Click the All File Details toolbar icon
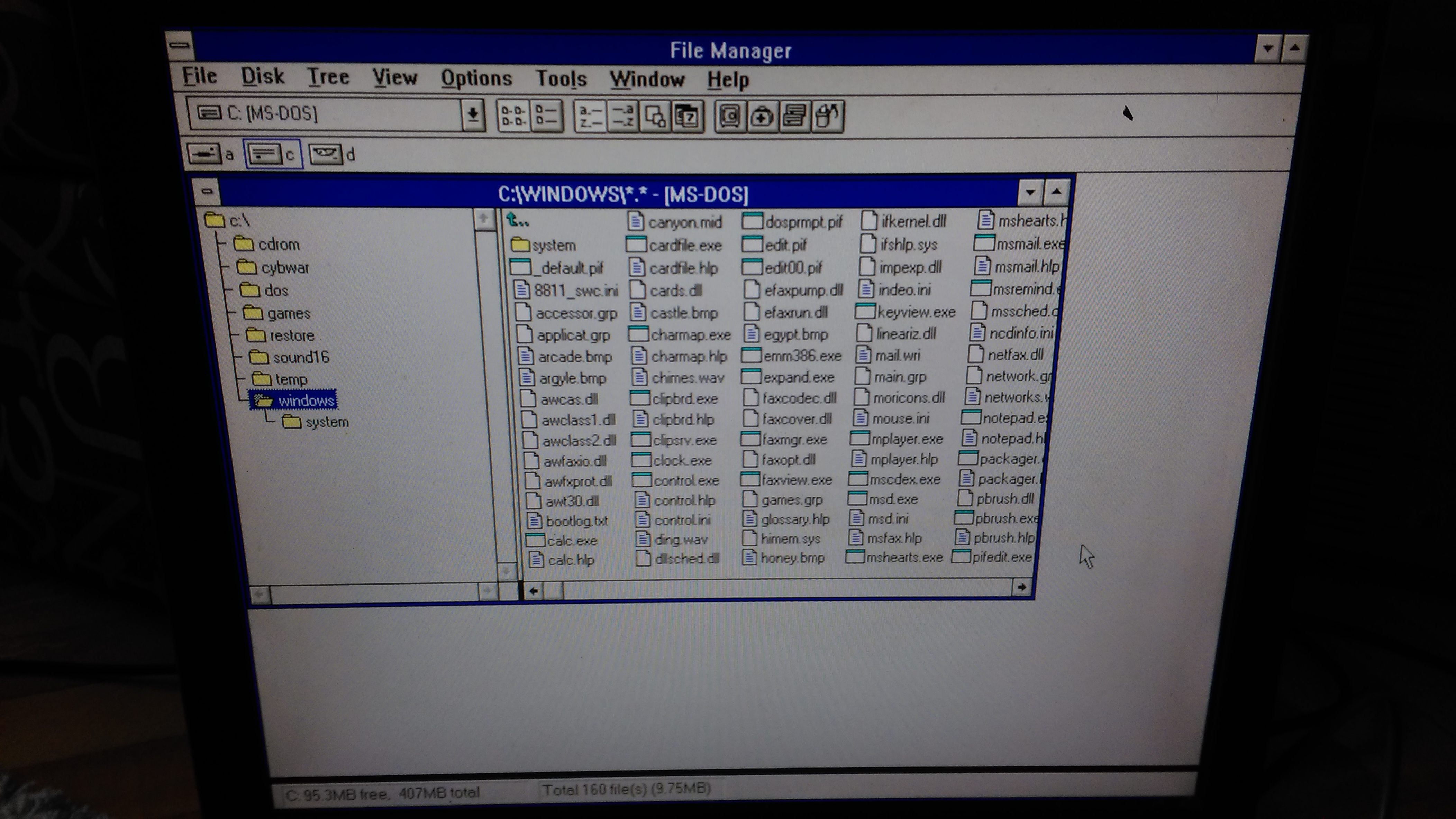 (x=547, y=116)
